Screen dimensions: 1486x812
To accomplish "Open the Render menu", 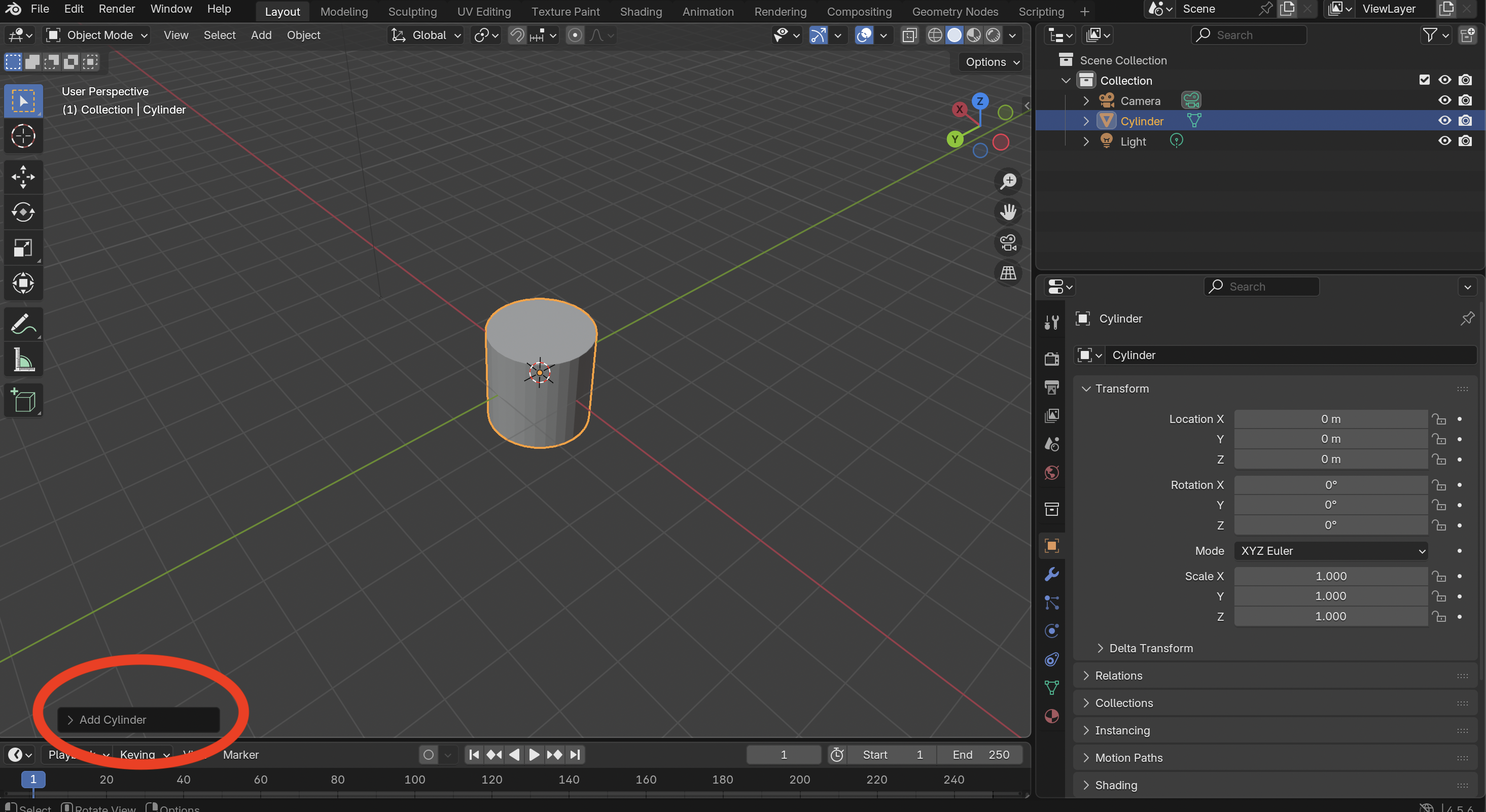I will (117, 9).
